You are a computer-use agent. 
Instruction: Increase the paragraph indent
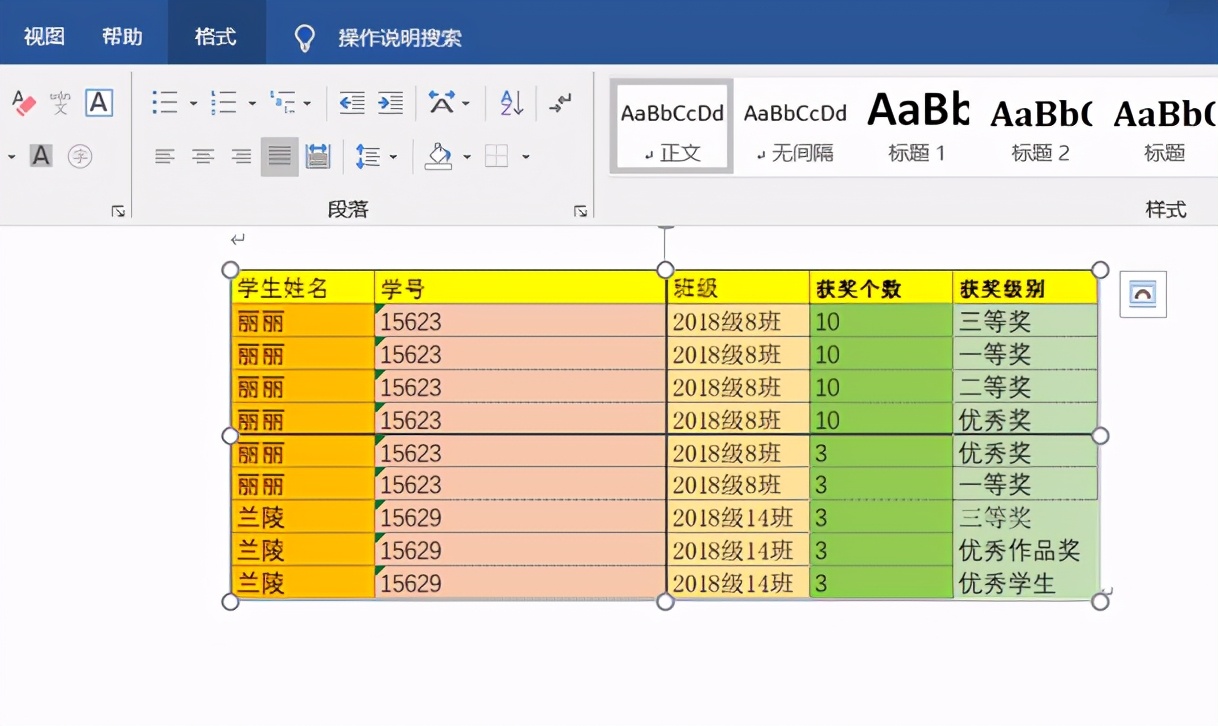[x=390, y=102]
